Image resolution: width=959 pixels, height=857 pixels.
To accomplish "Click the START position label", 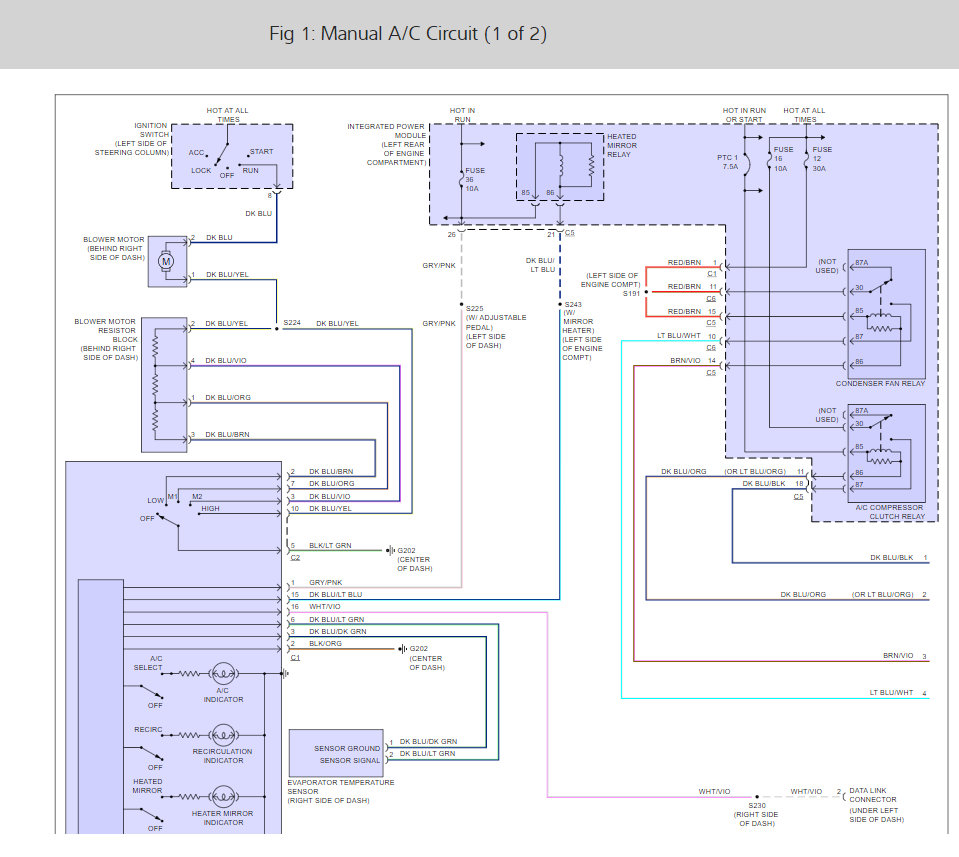I will pos(261,152).
